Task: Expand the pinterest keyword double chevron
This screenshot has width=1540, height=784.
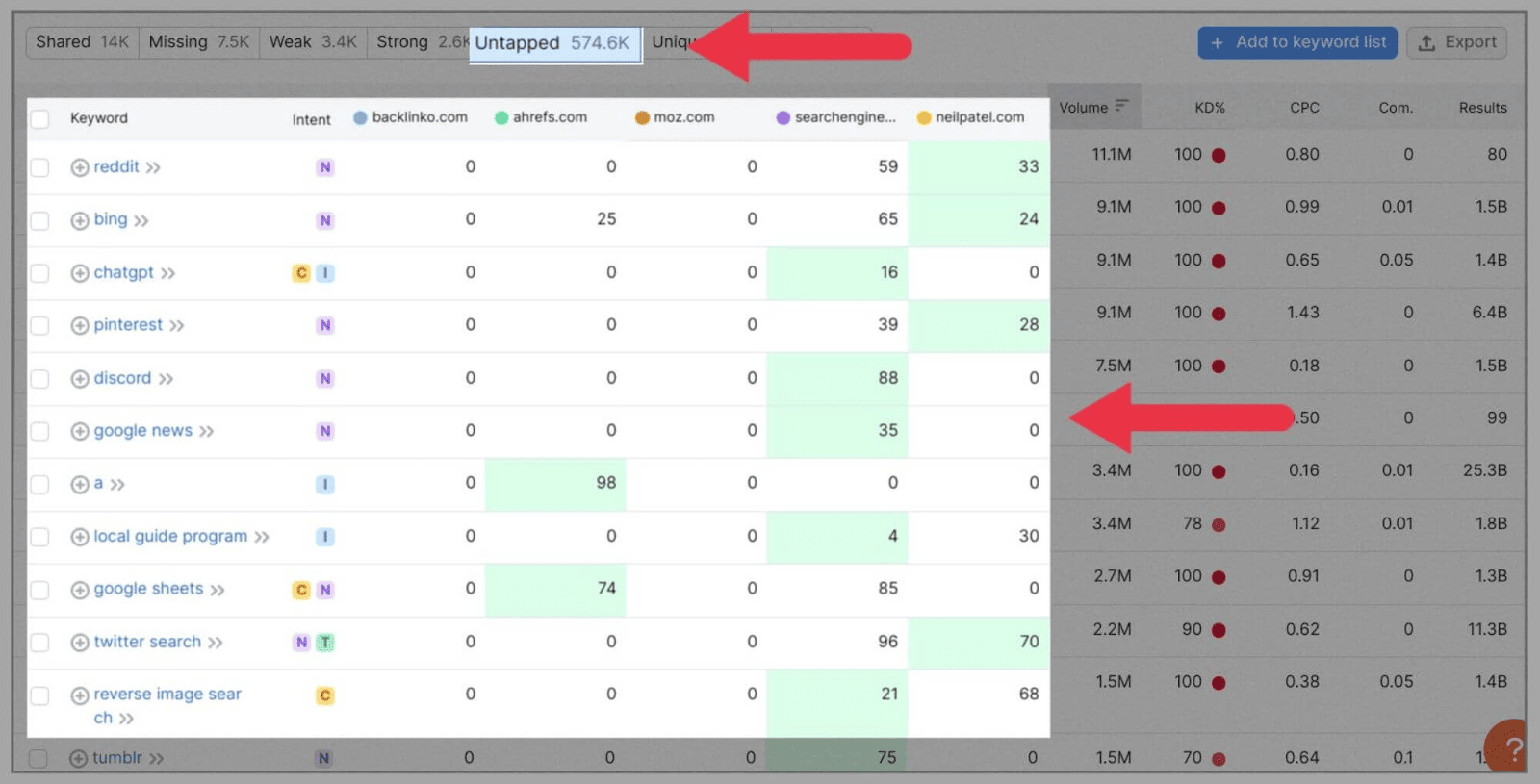Action: tap(177, 326)
